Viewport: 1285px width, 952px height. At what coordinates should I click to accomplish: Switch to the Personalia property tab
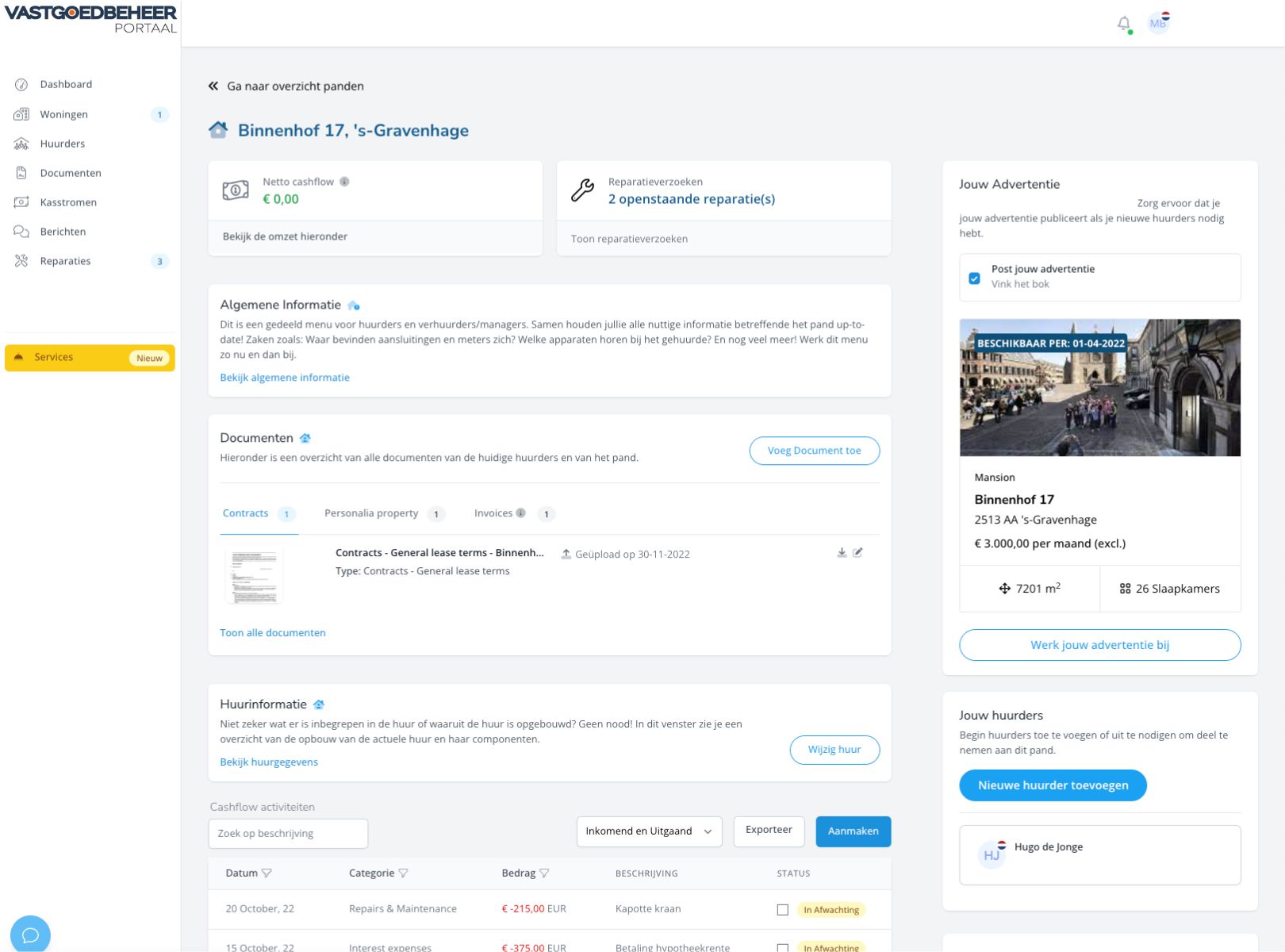[371, 513]
